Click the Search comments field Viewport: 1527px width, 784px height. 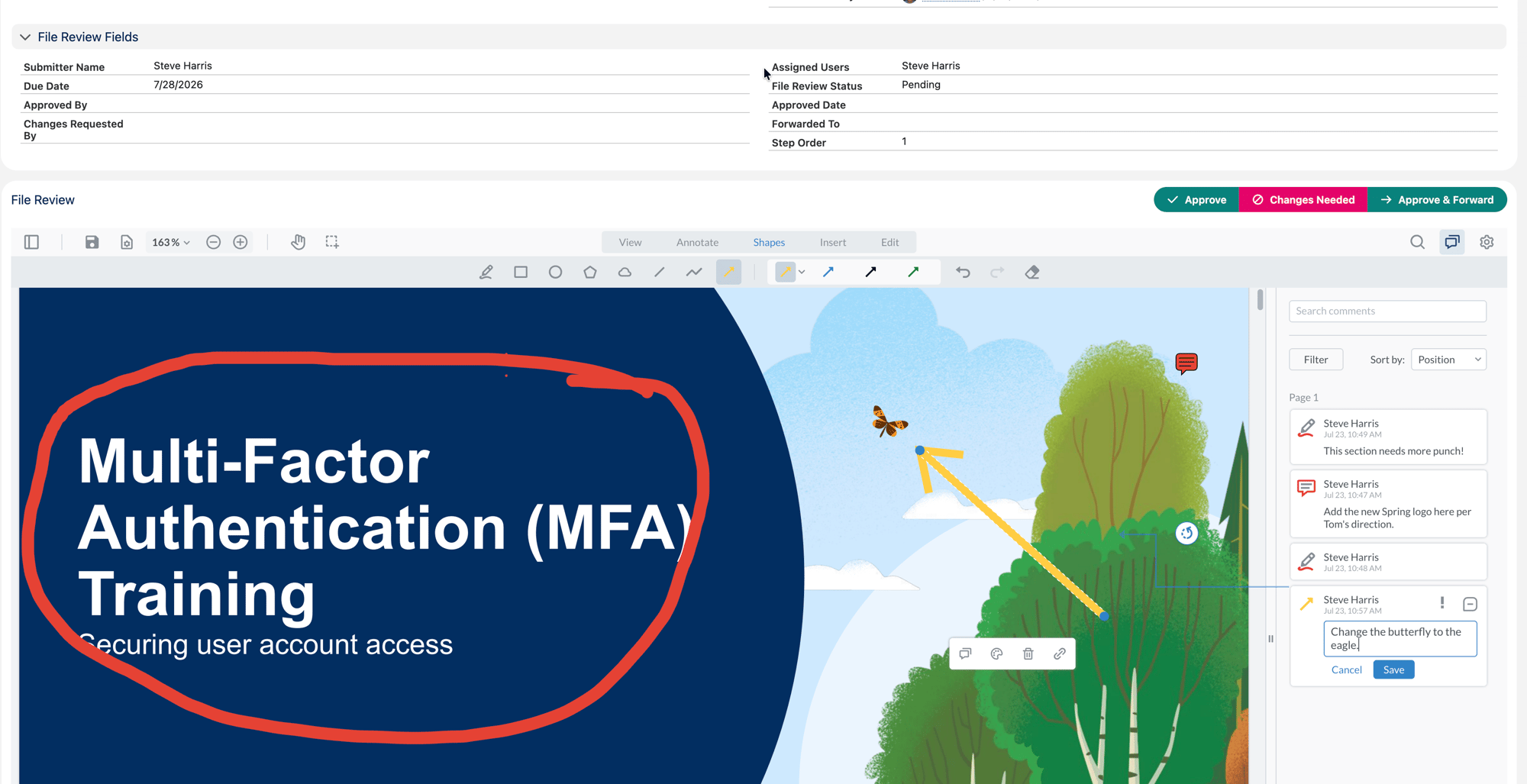point(1387,311)
